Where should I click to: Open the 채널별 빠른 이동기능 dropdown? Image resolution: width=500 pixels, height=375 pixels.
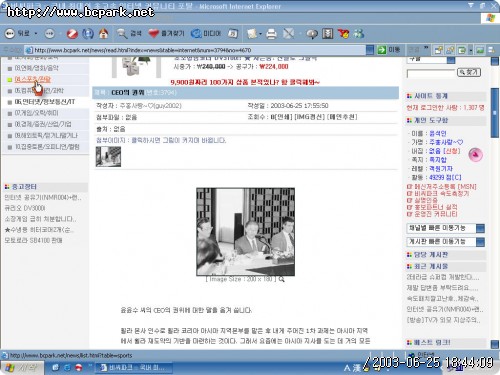tap(480, 228)
